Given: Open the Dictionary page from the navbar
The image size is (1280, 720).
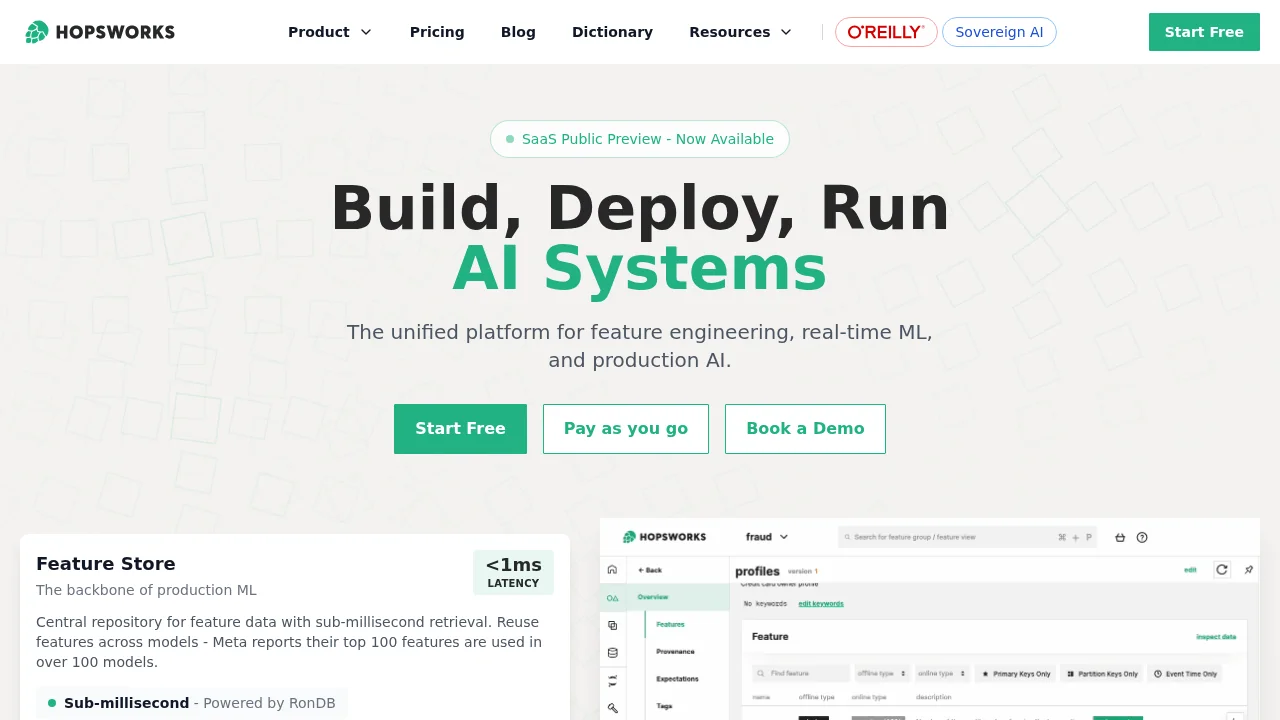Looking at the screenshot, I should [x=612, y=32].
